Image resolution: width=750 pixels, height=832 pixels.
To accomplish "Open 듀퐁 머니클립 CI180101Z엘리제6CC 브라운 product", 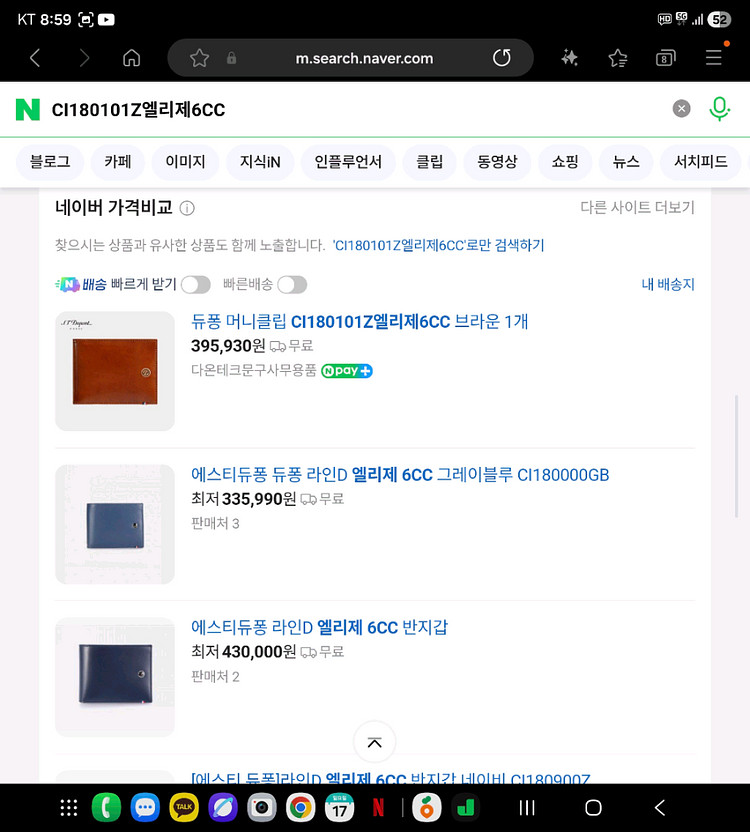I will click(359, 322).
